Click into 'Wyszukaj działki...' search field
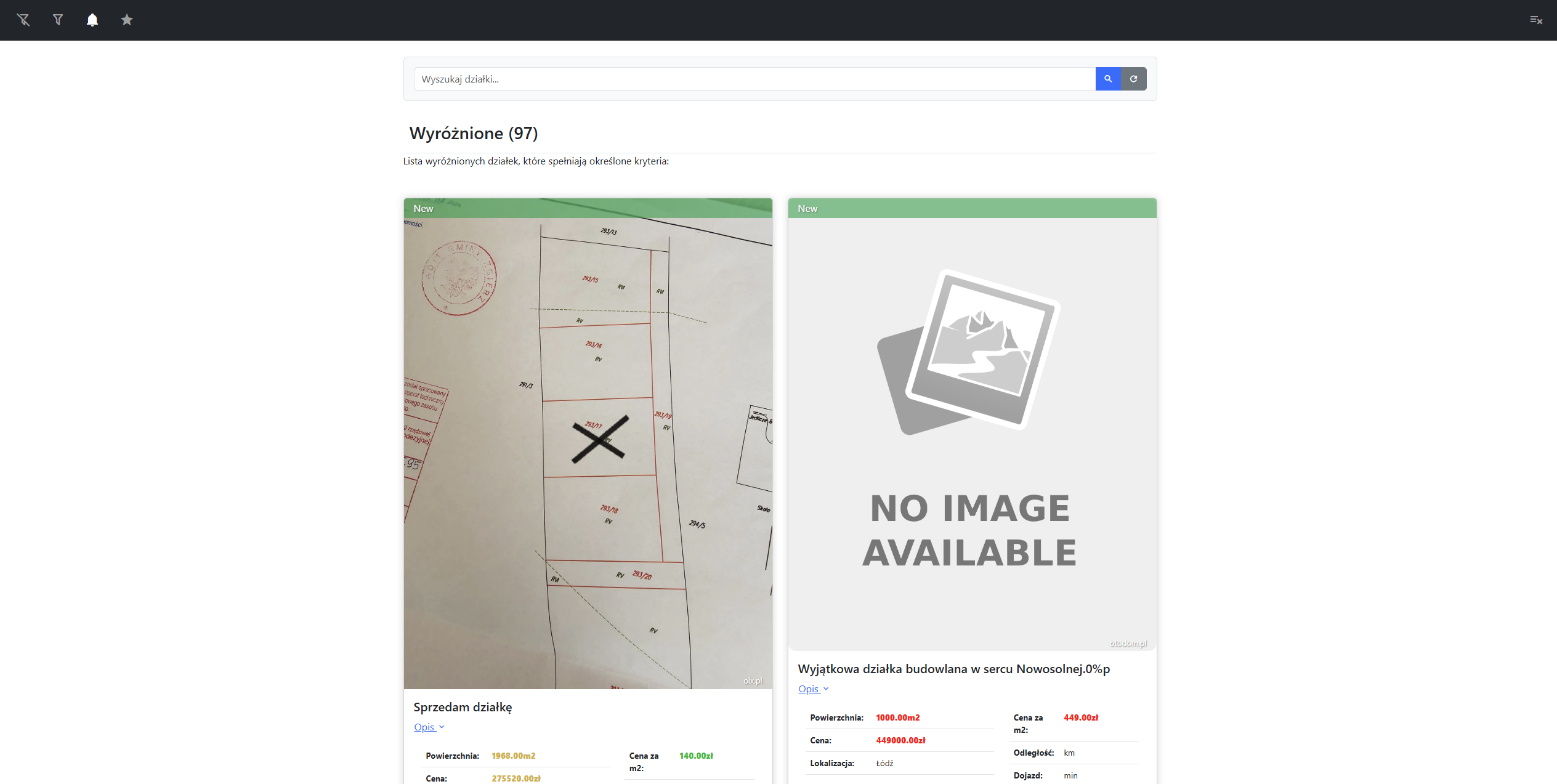 pos(754,79)
